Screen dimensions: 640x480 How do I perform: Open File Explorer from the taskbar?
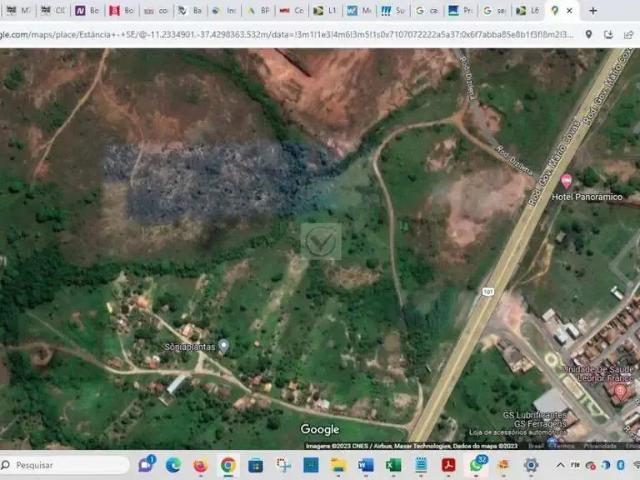click(x=338, y=465)
